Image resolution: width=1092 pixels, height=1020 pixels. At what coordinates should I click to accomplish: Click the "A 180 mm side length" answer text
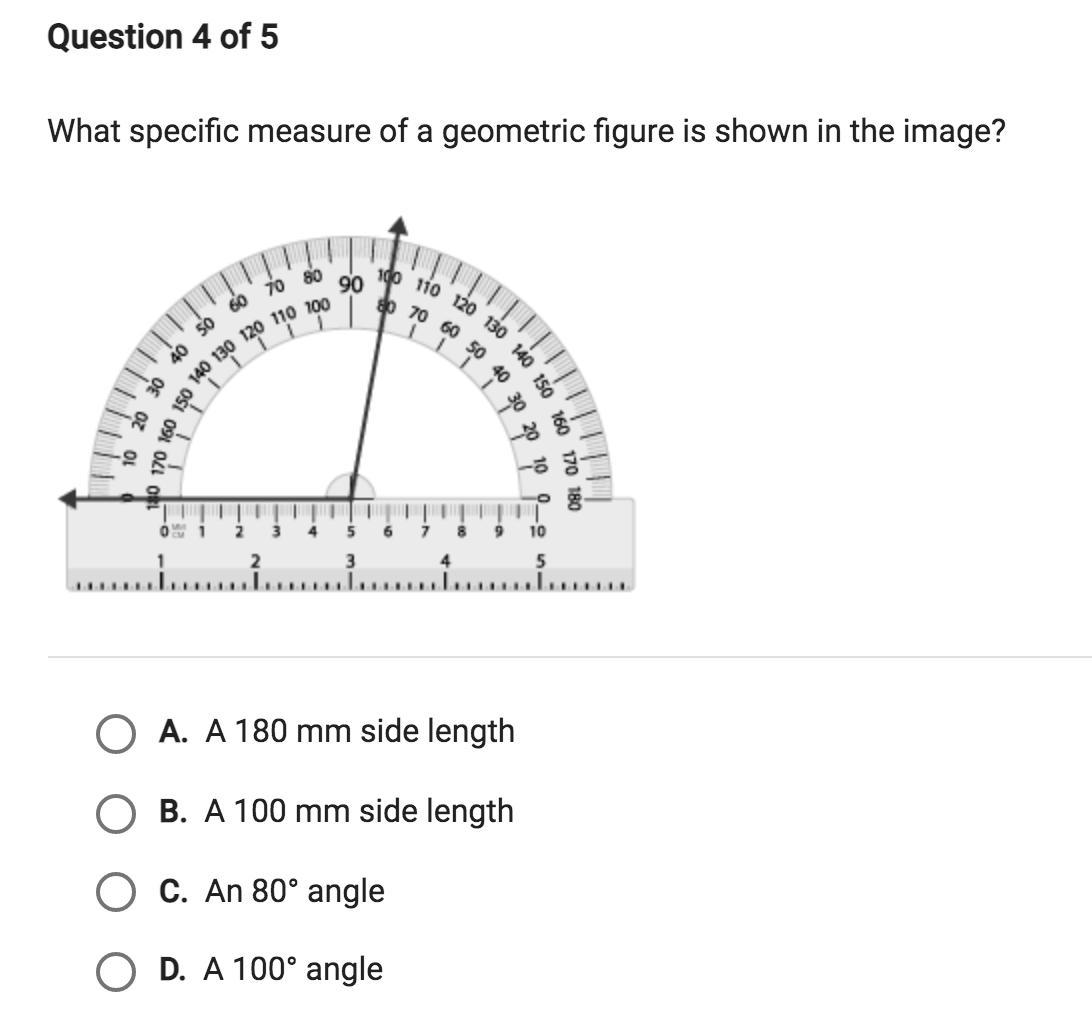(360, 731)
